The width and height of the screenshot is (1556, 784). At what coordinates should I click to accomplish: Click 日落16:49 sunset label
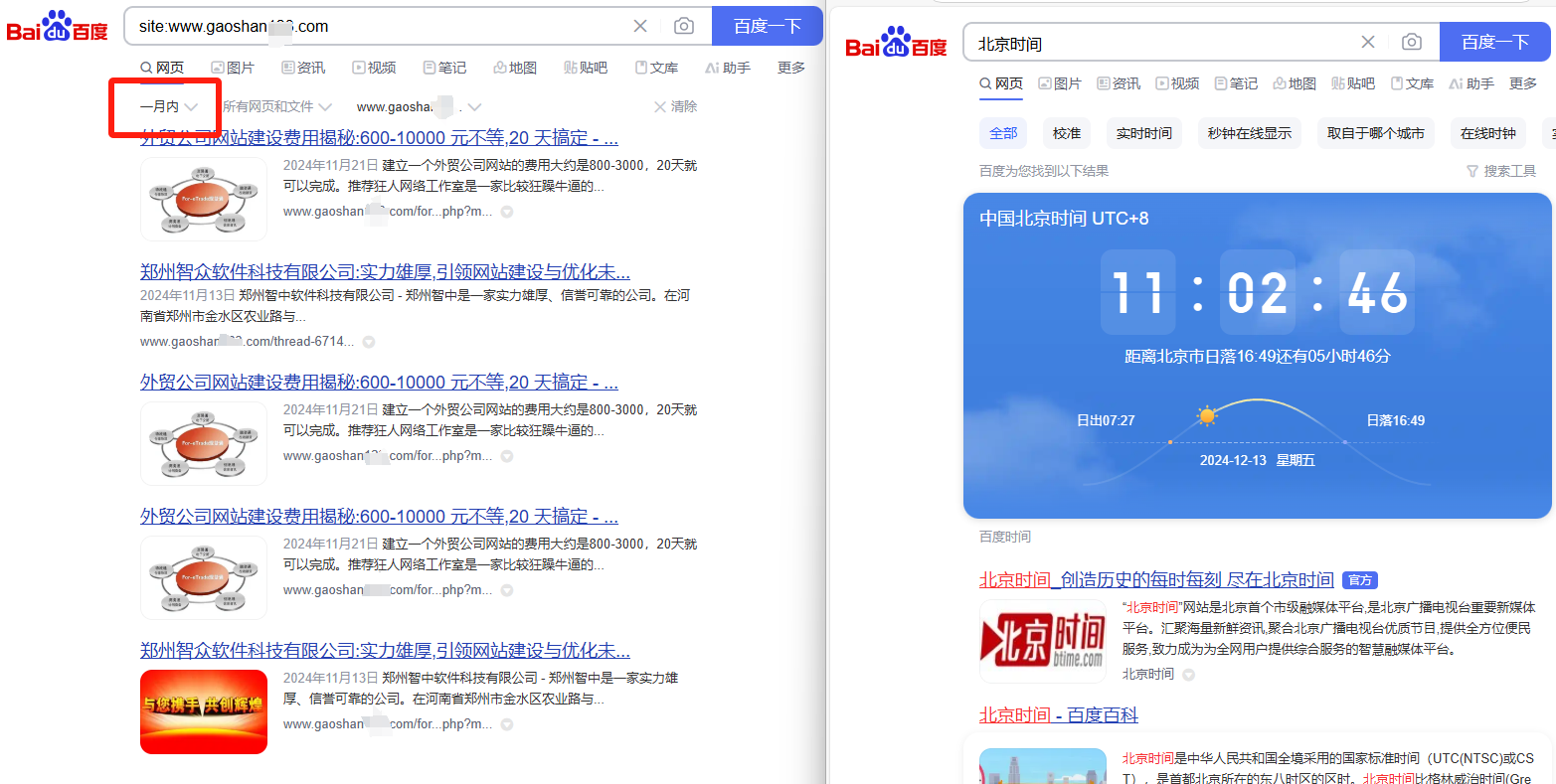[x=1396, y=420]
